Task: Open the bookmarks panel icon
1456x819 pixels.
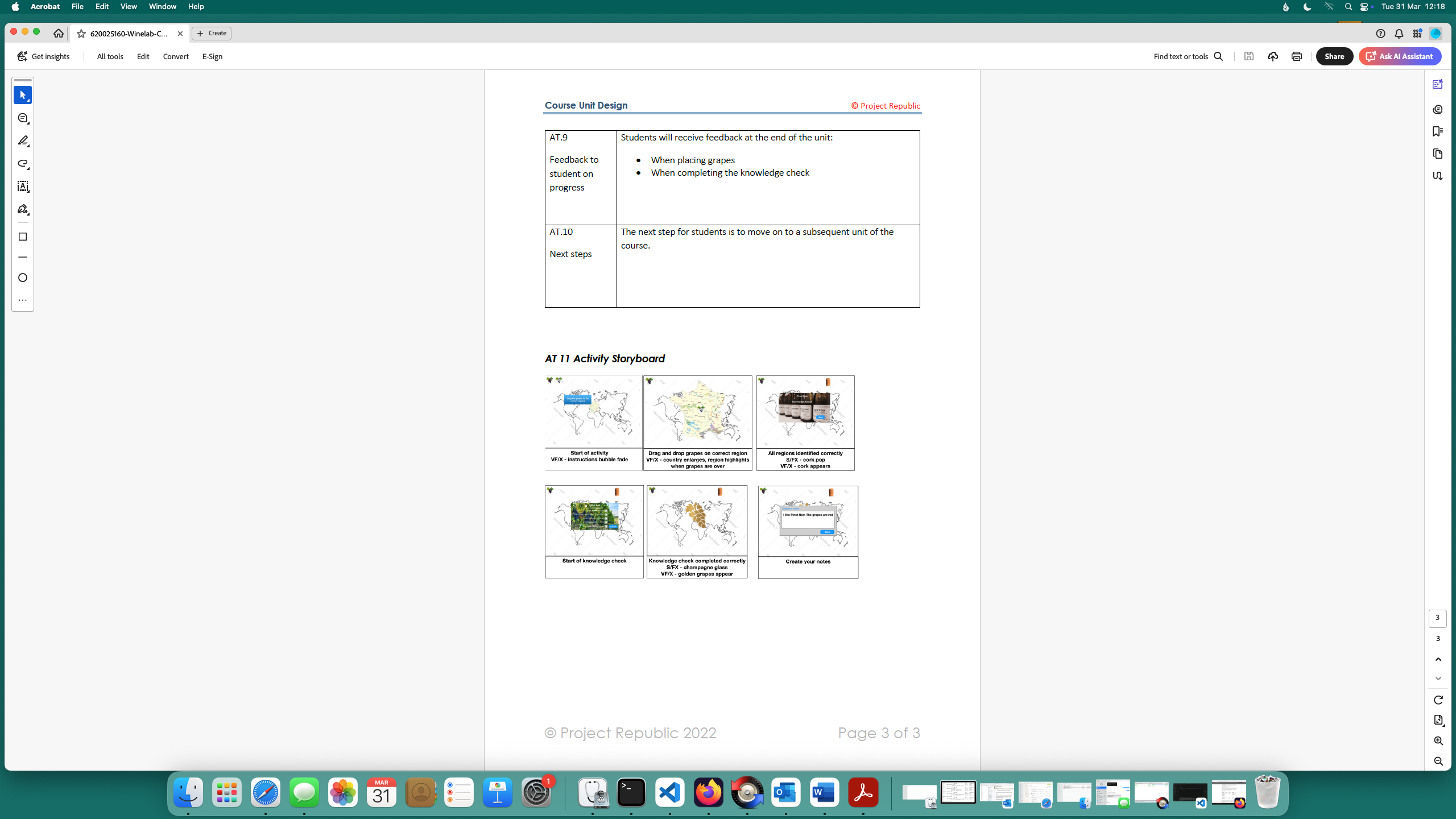Action: point(1437,131)
